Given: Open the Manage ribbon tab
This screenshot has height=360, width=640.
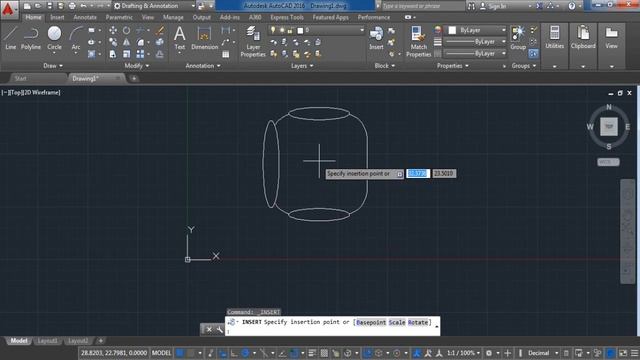Looking at the screenshot, I should [x=173, y=18].
